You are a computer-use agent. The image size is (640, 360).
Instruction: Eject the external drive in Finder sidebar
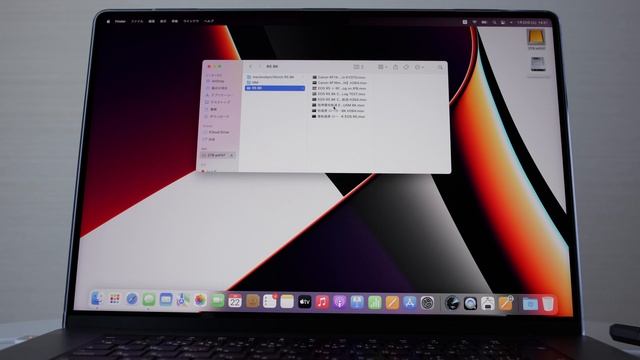point(231,156)
